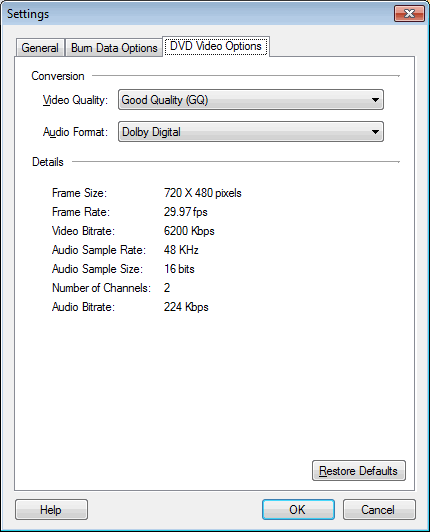Click the 29.97 fps frame rate value
This screenshot has width=430, height=532.
[x=186, y=212]
